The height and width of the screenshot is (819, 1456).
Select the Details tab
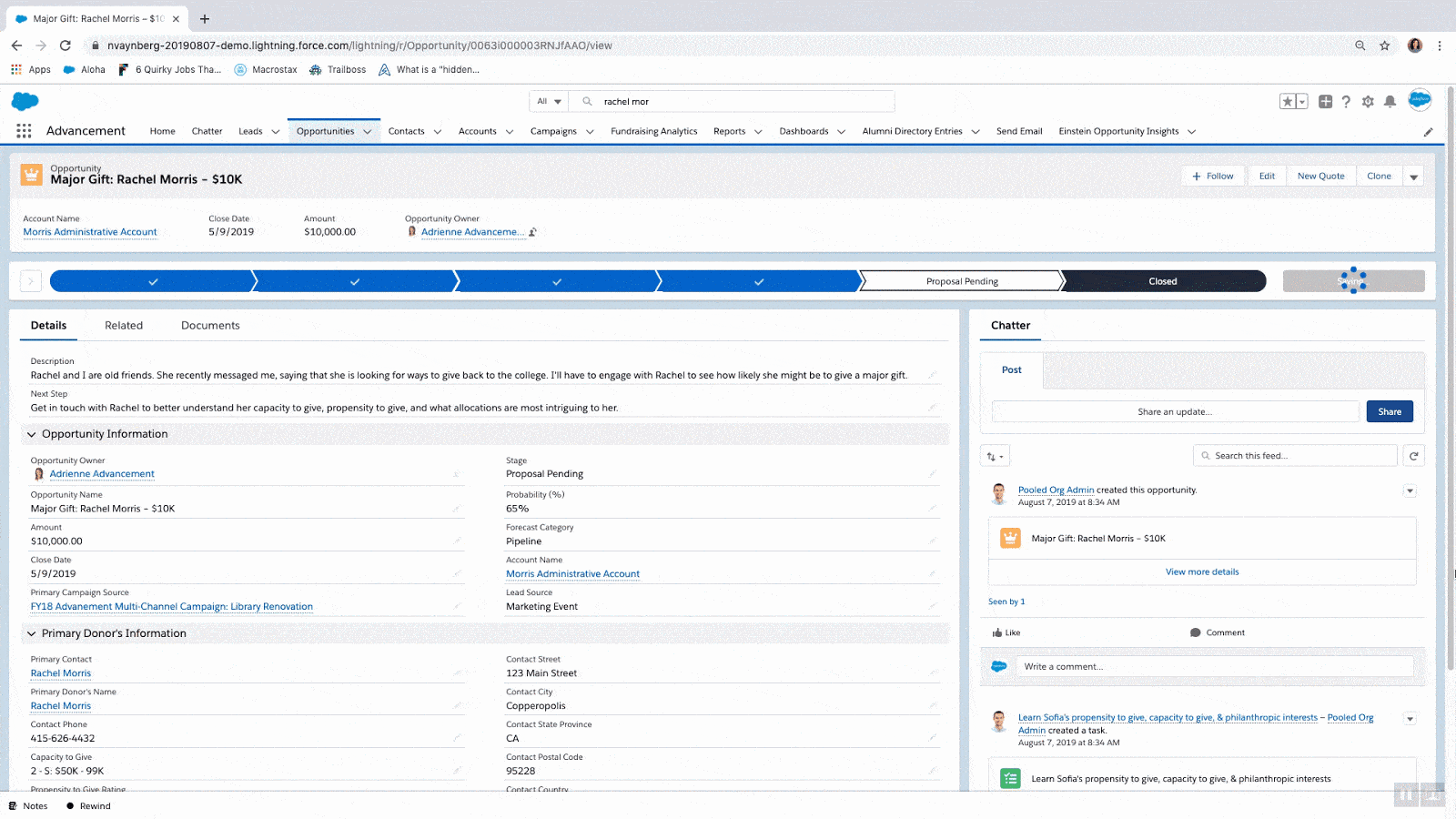[48, 325]
